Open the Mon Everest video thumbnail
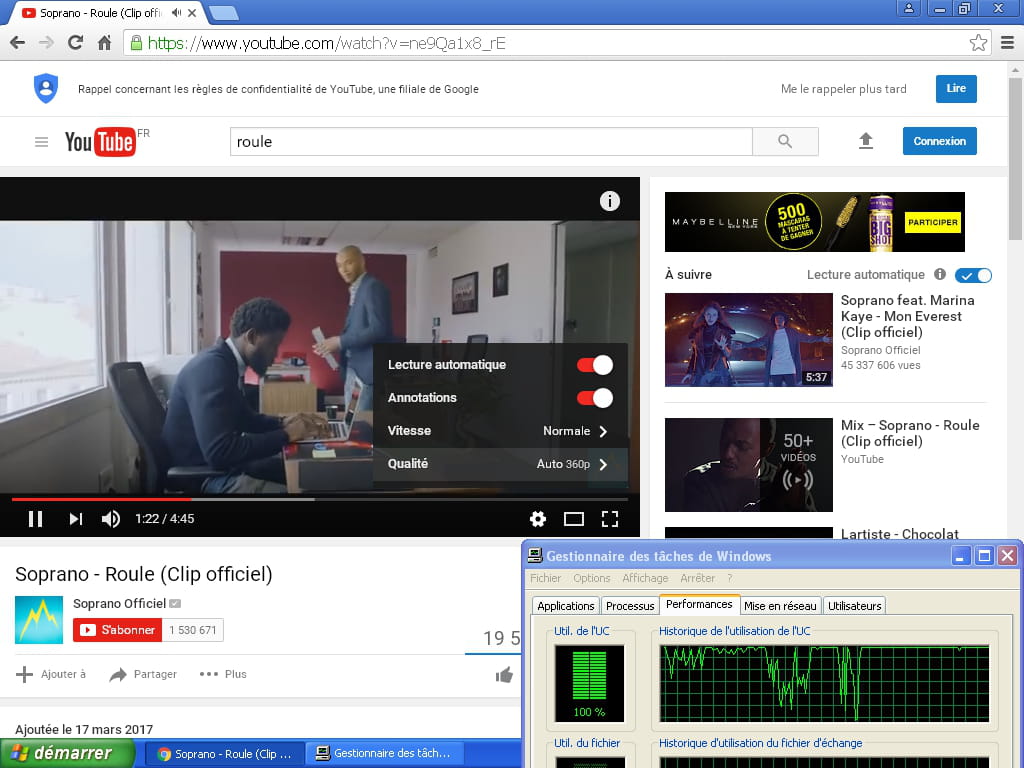The width and height of the screenshot is (1024, 768). pos(748,340)
